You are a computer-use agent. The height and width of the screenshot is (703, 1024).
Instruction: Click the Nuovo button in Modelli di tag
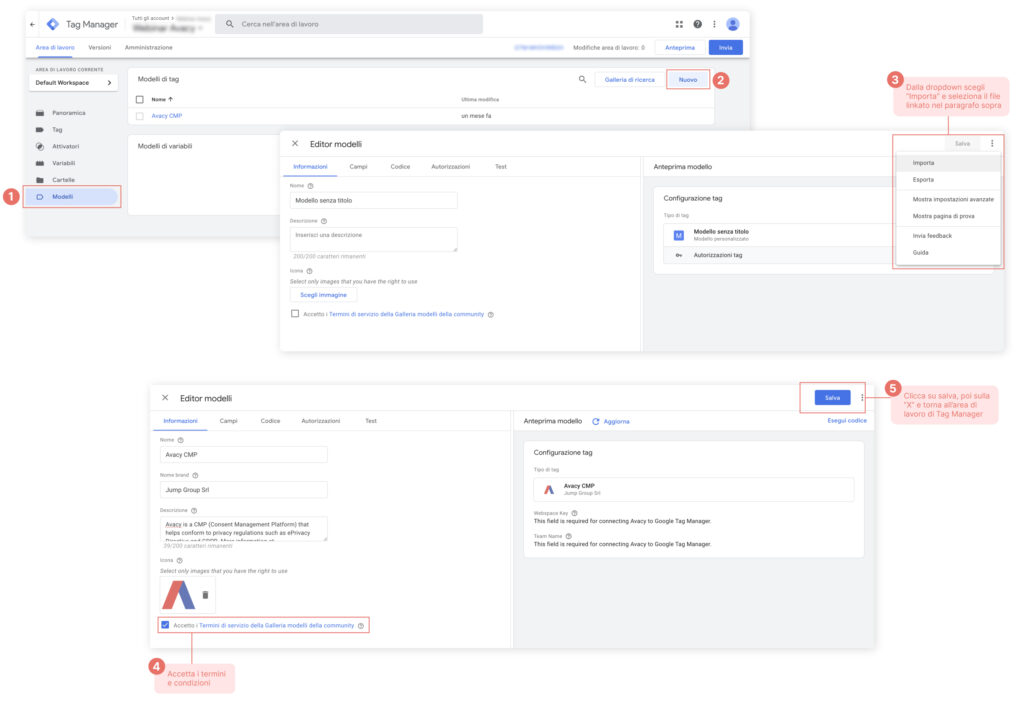tap(688, 80)
